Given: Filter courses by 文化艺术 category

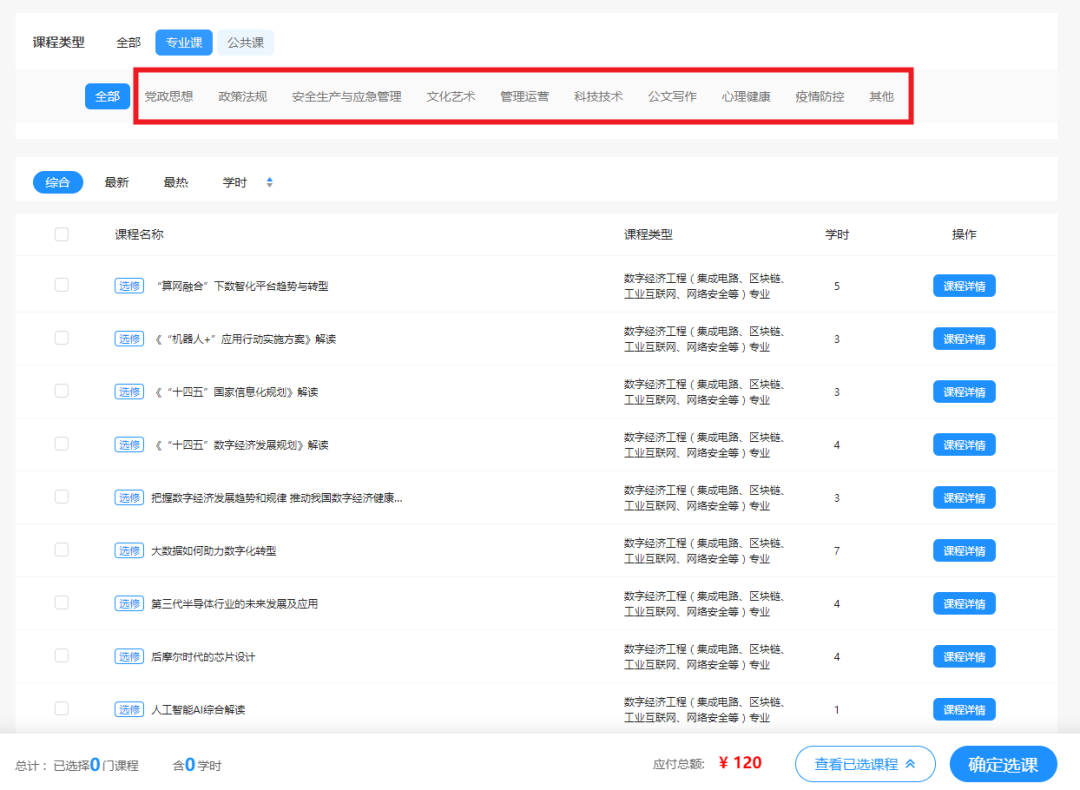Looking at the screenshot, I should pos(450,97).
